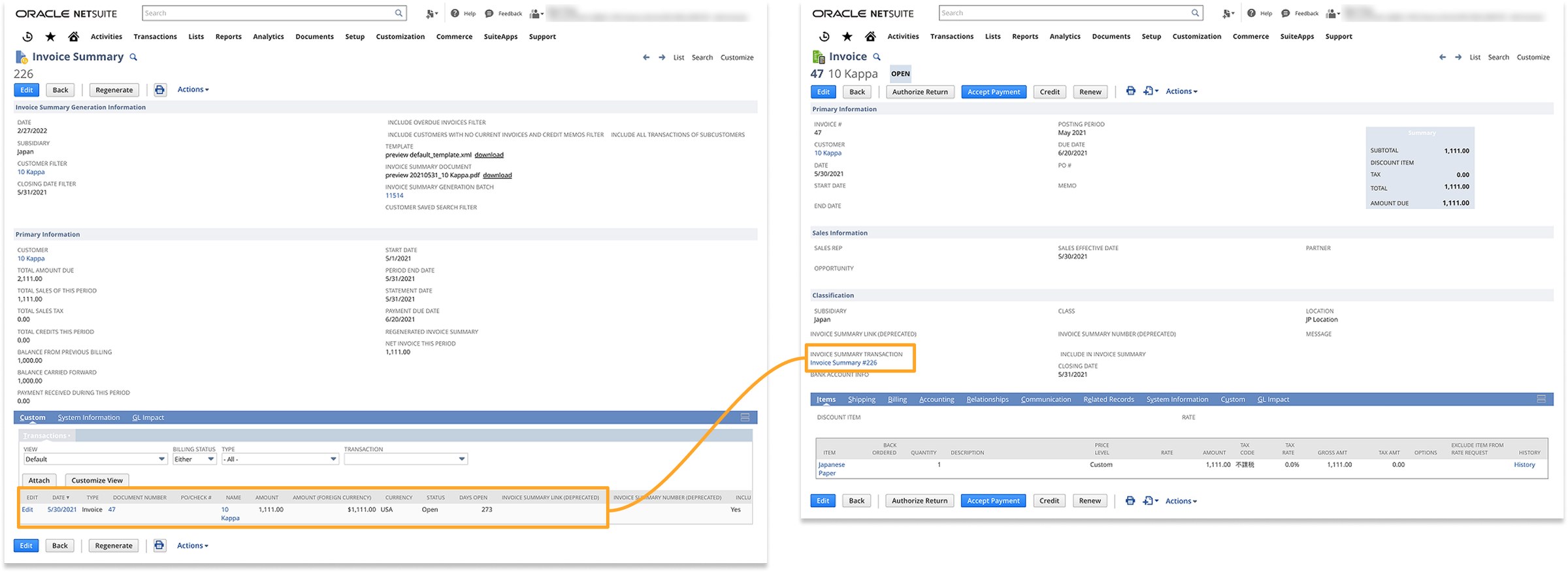1568x573 pixels.
Task: Open recent records clock icon in Invoice window
Action: pyautogui.click(x=825, y=37)
